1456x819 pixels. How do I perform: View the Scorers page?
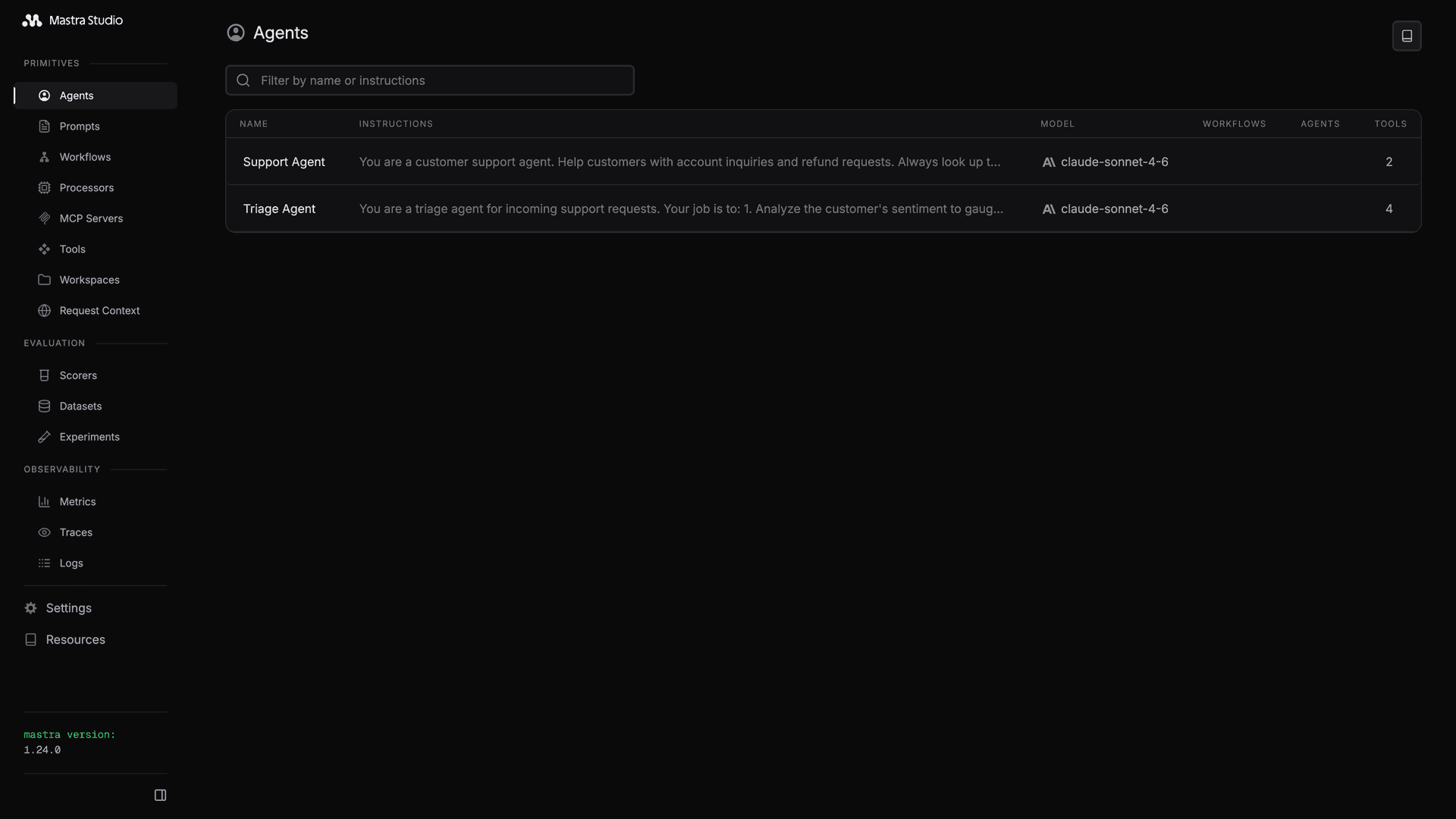[78, 375]
